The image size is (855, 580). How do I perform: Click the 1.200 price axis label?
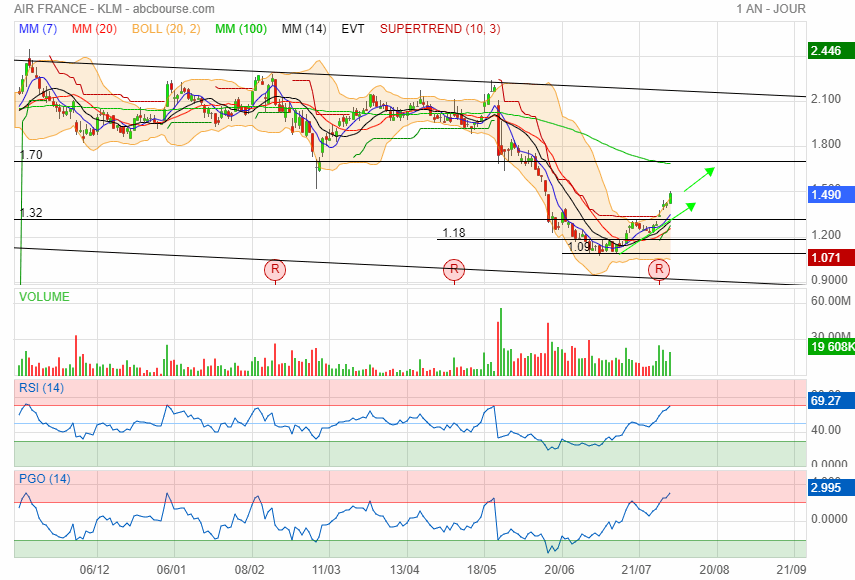[x=826, y=235]
